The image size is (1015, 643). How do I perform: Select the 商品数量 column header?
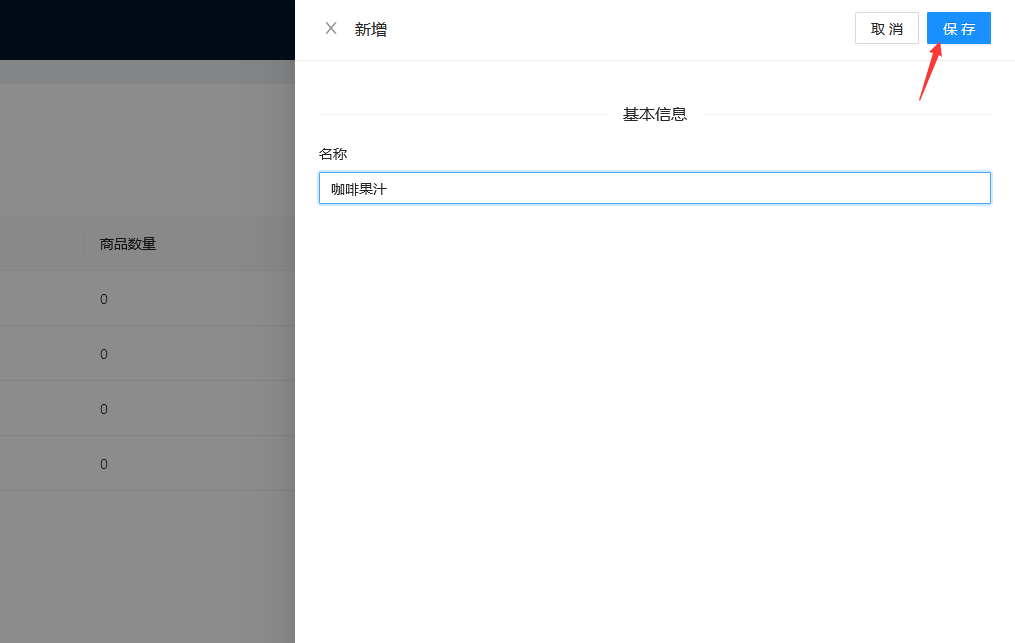[x=128, y=244]
